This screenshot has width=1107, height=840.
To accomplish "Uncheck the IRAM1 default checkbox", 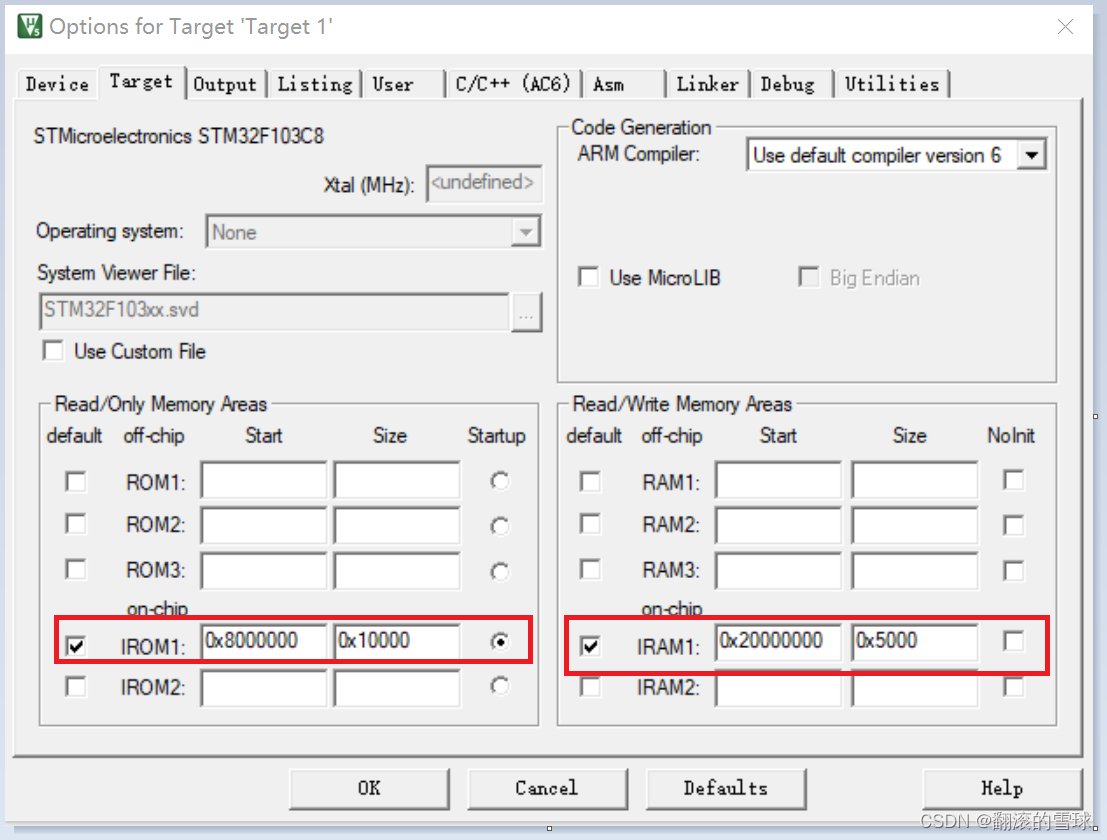I will tap(590, 645).
